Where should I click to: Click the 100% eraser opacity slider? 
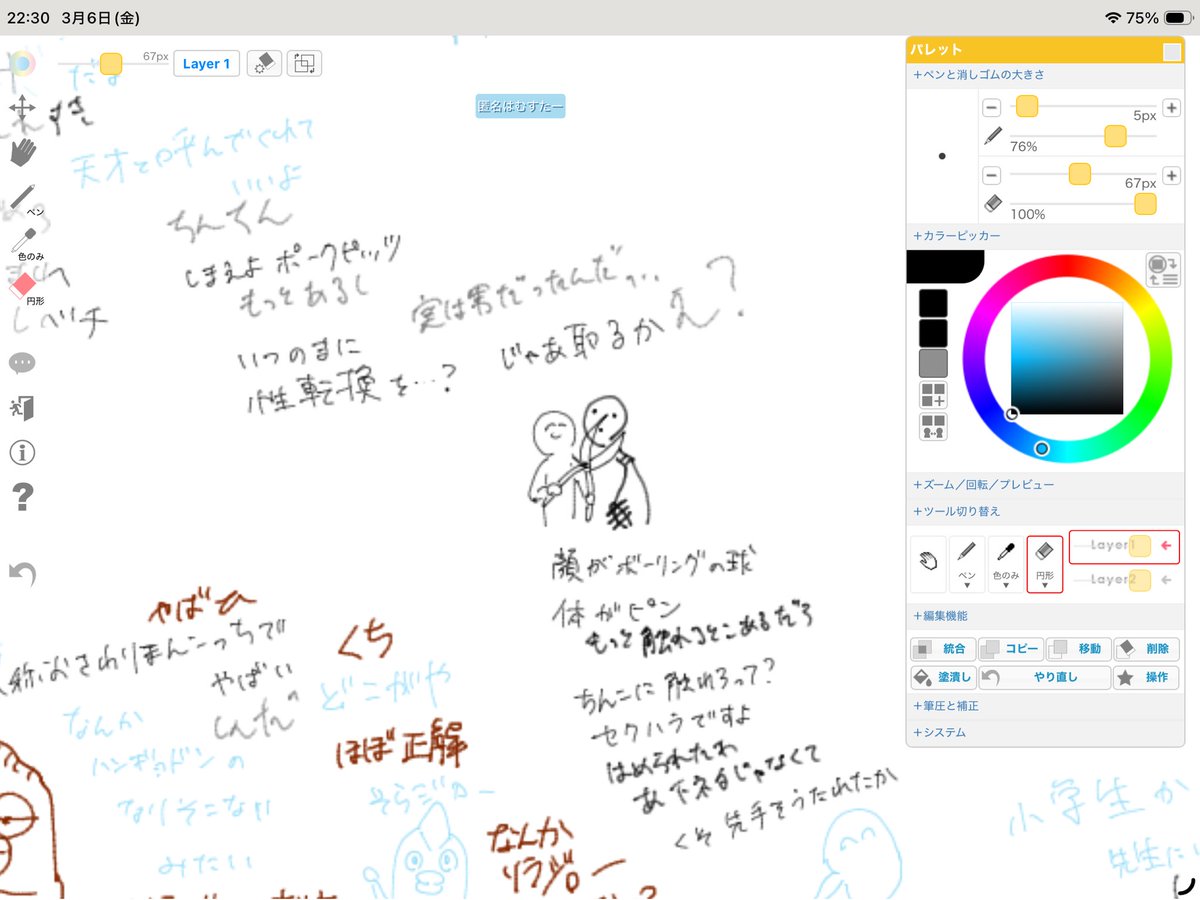(x=1145, y=204)
